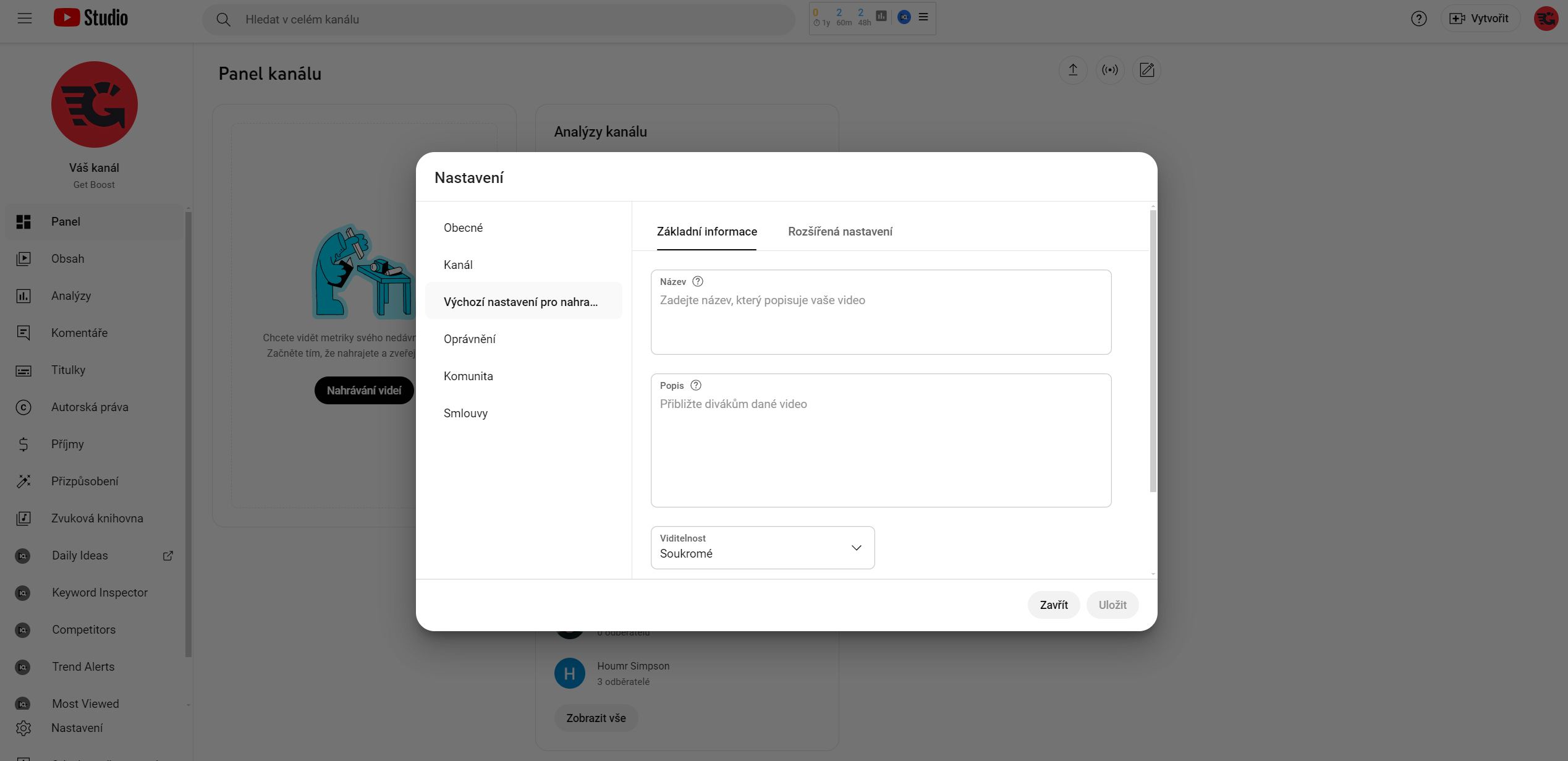
Task: Select Kanál from settings menu
Action: coord(458,264)
